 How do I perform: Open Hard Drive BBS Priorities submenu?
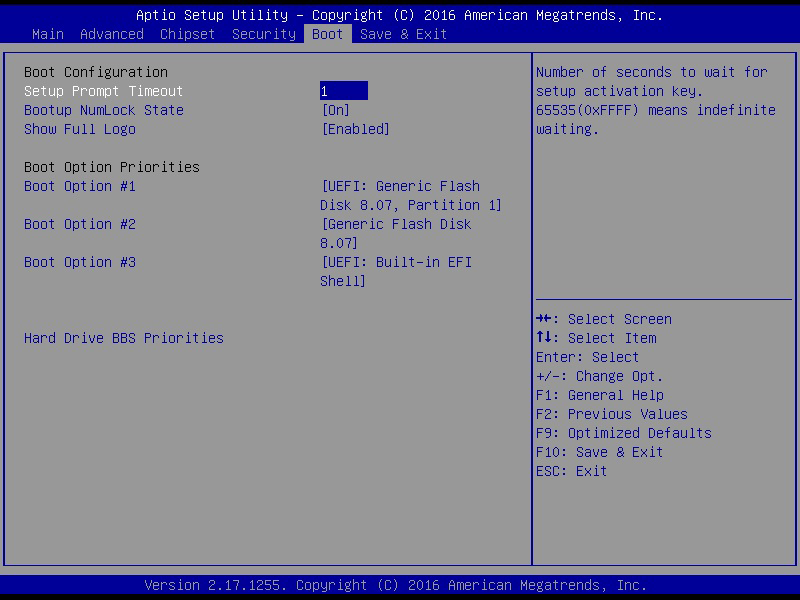point(123,338)
